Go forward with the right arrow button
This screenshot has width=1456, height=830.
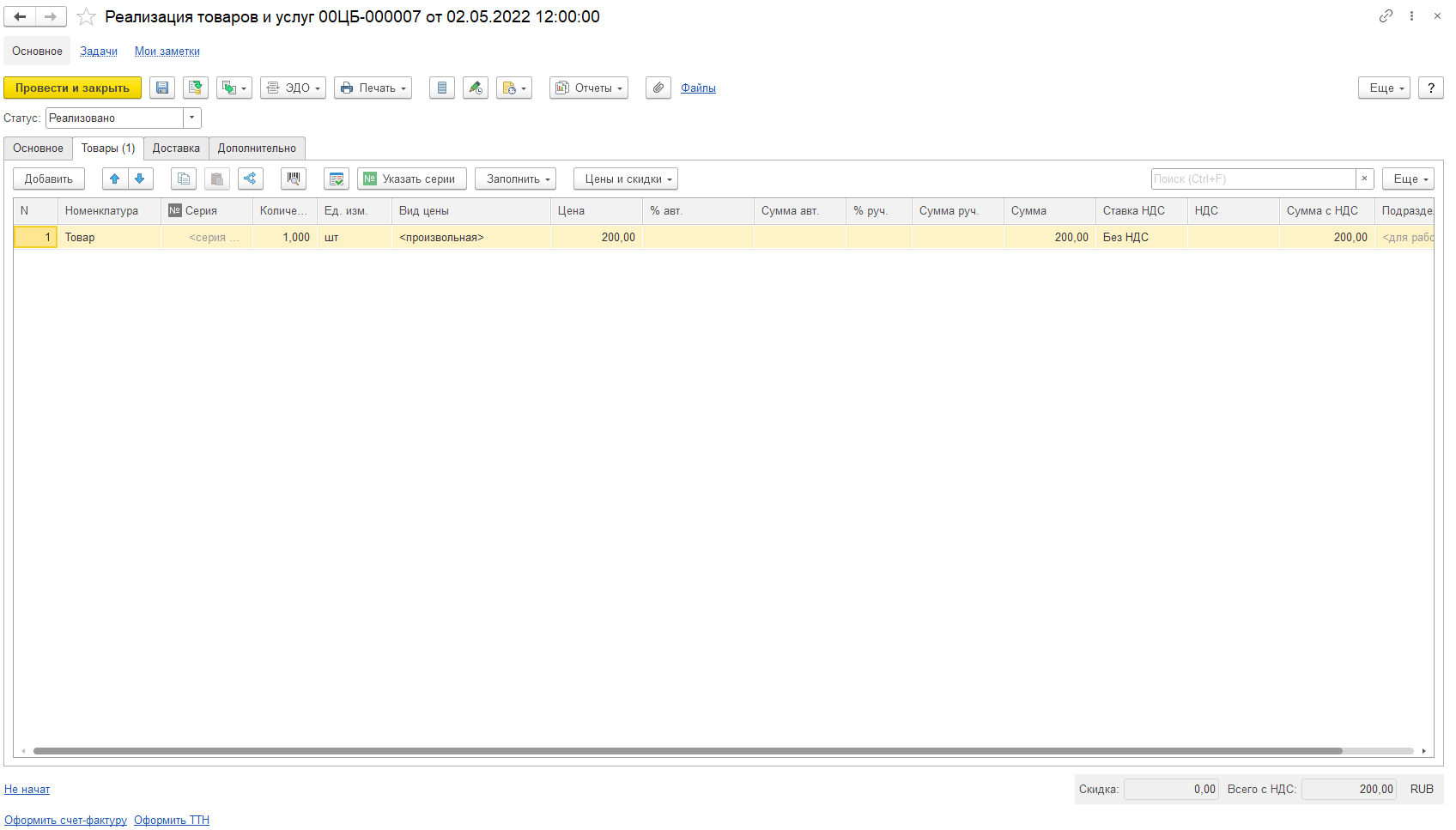click(51, 16)
